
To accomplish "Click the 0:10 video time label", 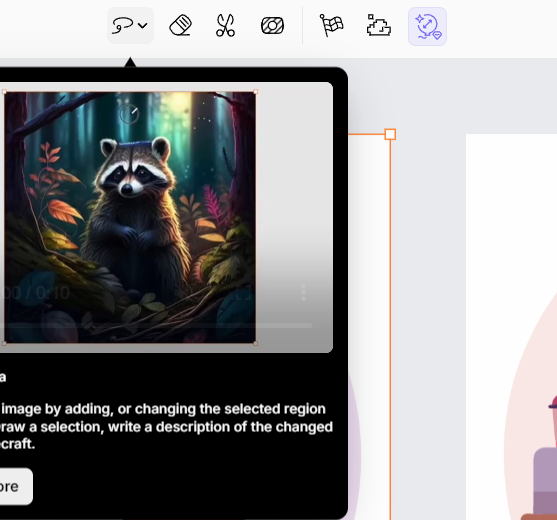I will point(52,293).
